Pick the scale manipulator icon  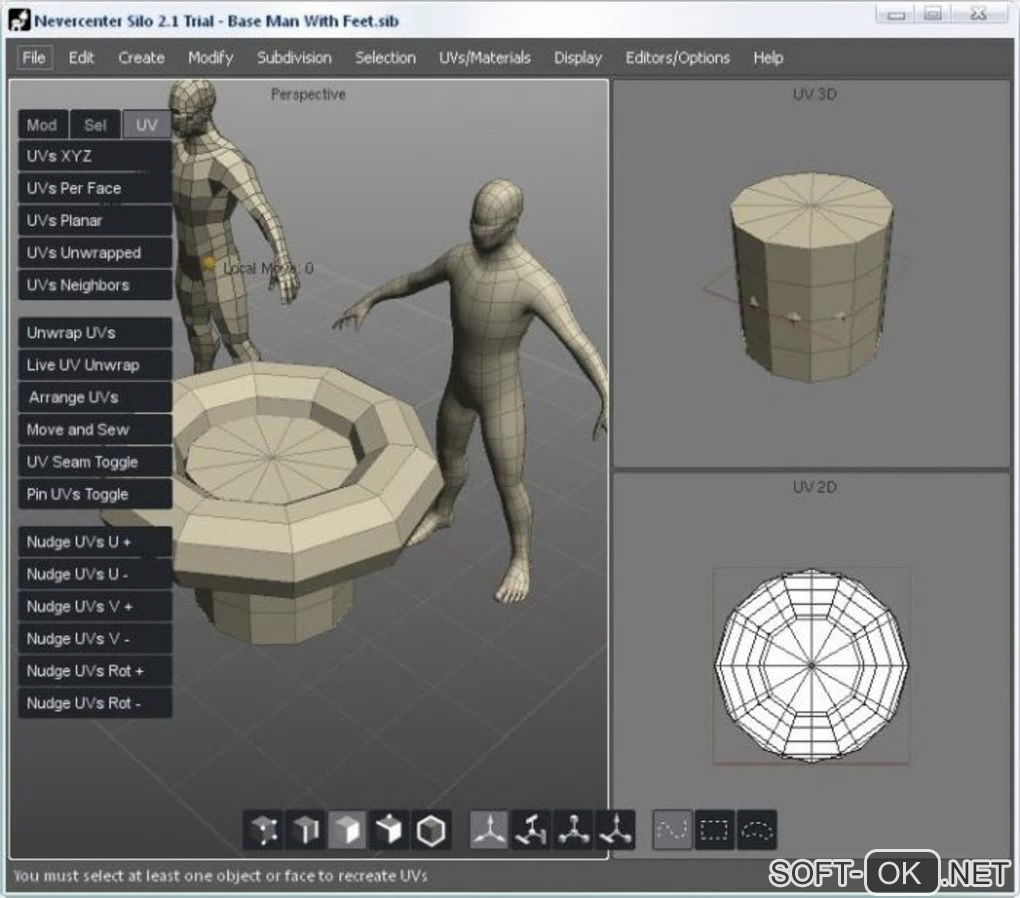pyautogui.click(x=573, y=830)
